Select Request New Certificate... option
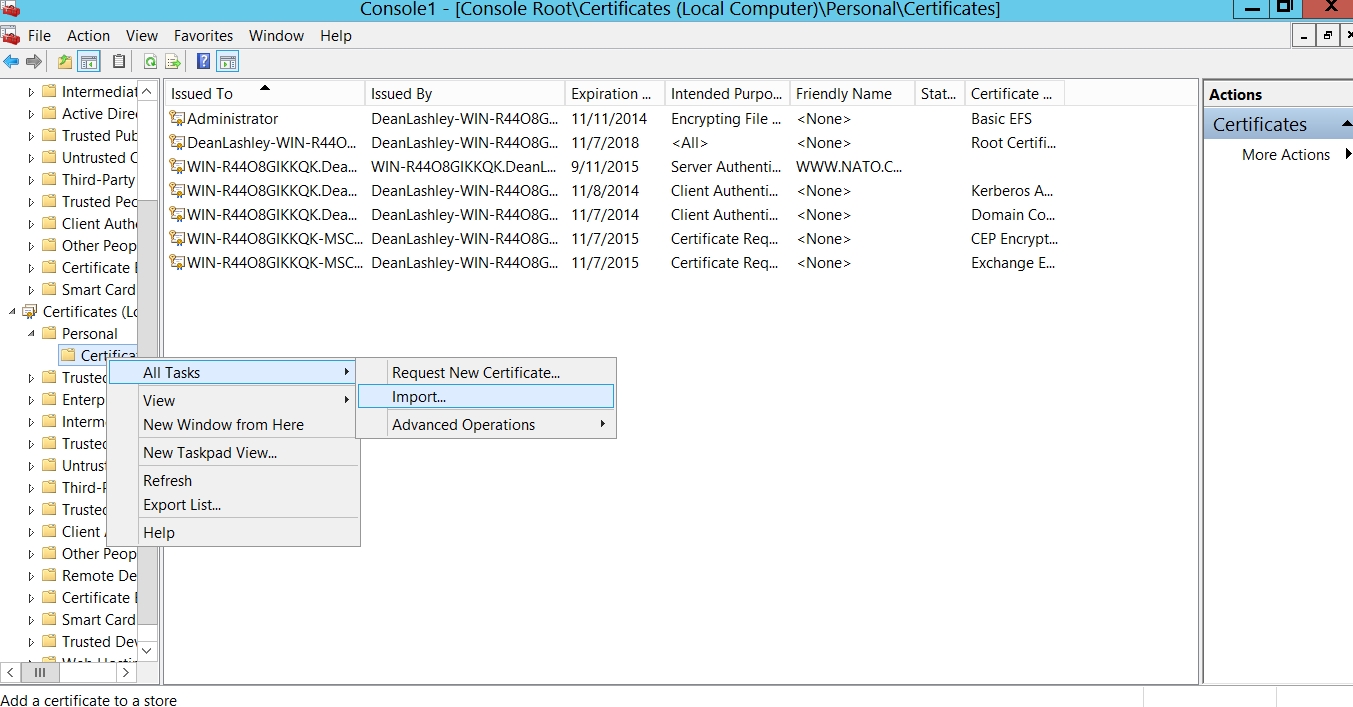The height and width of the screenshot is (707, 1353). [x=475, y=373]
